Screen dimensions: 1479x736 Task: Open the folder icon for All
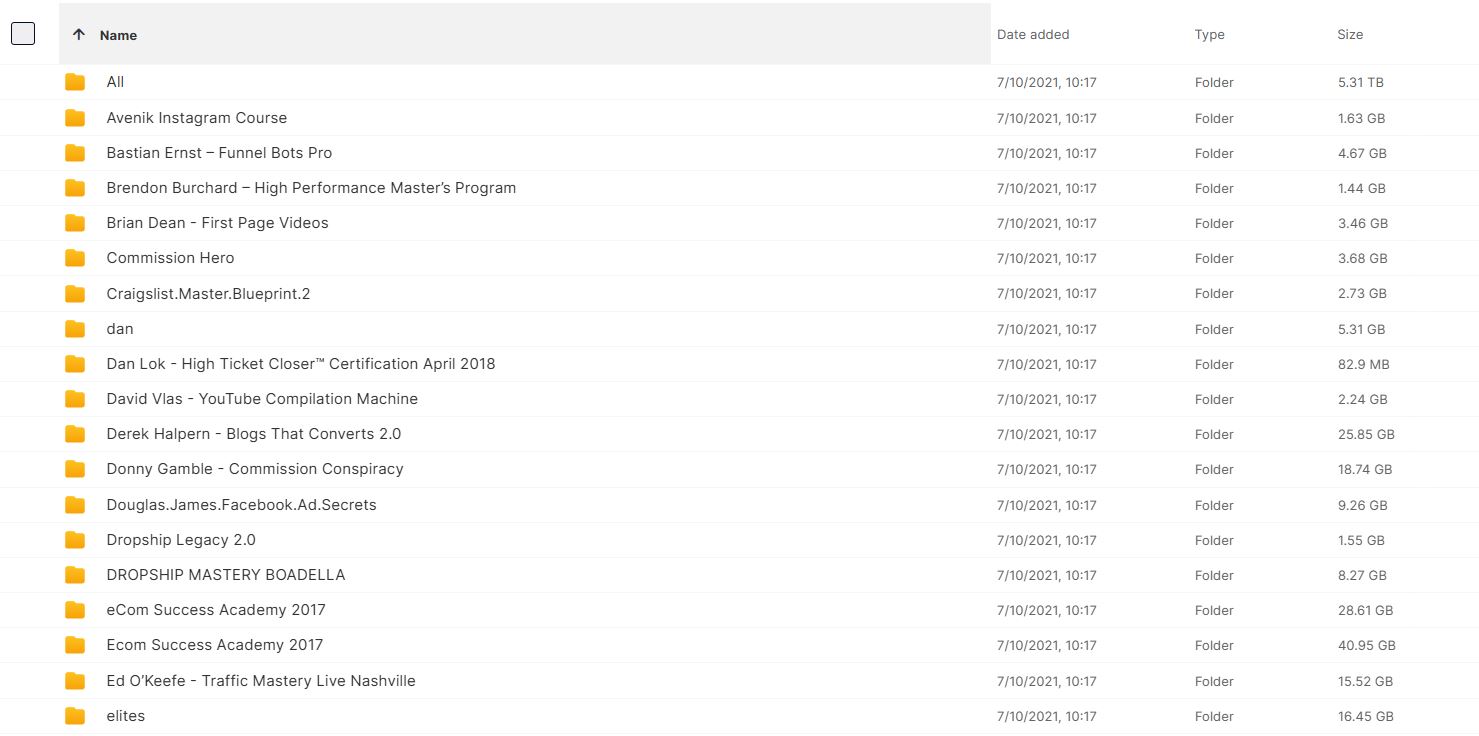(75, 82)
